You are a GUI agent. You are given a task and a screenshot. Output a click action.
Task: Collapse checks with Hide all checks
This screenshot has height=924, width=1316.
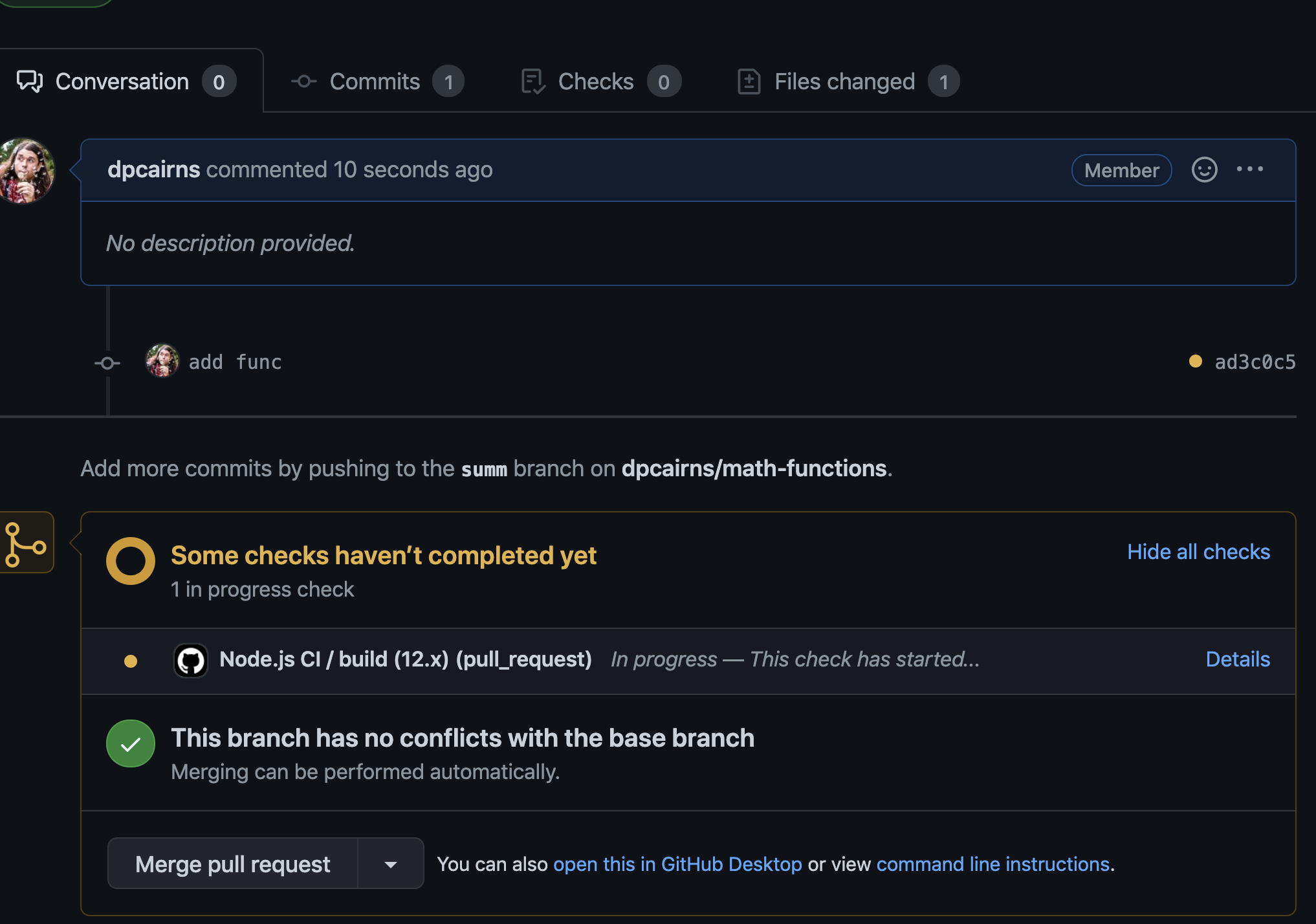coord(1198,552)
